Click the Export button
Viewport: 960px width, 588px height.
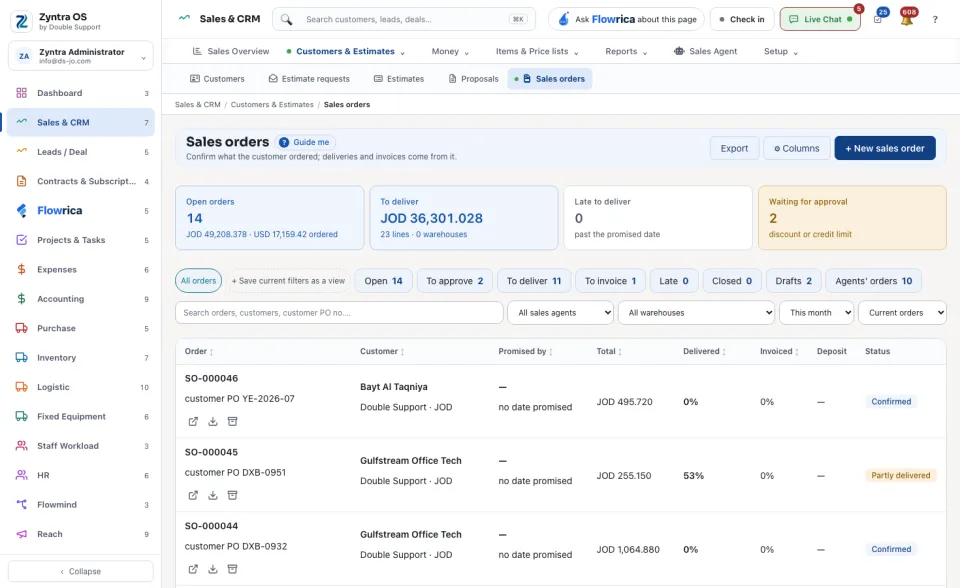[x=734, y=148]
